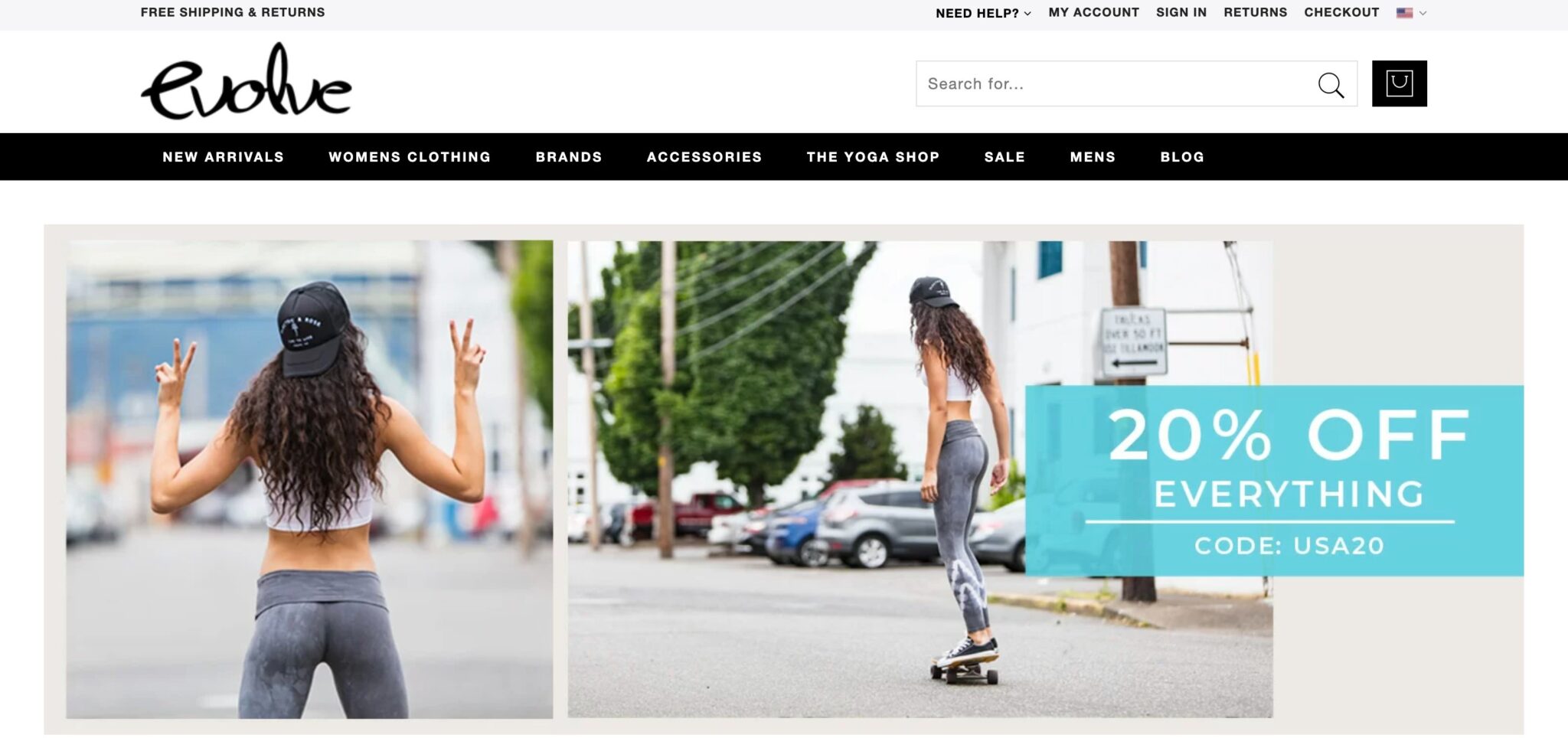Open the shopping bag cart icon

(1399, 83)
